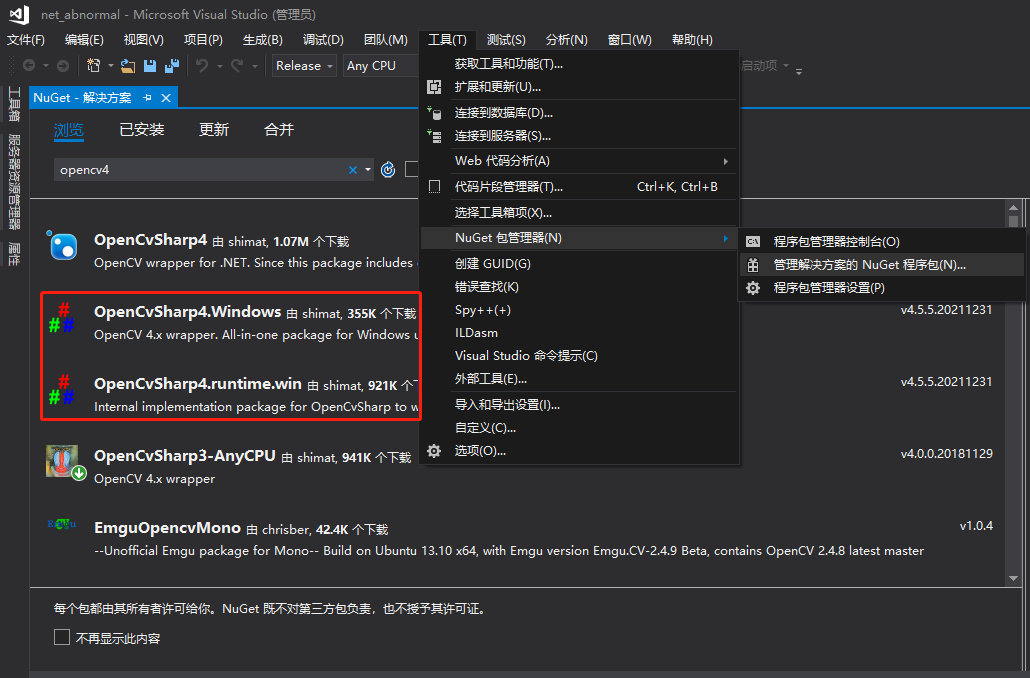Click the 程序包管理器控制台 console icon
This screenshot has width=1030, height=678.
click(x=753, y=242)
